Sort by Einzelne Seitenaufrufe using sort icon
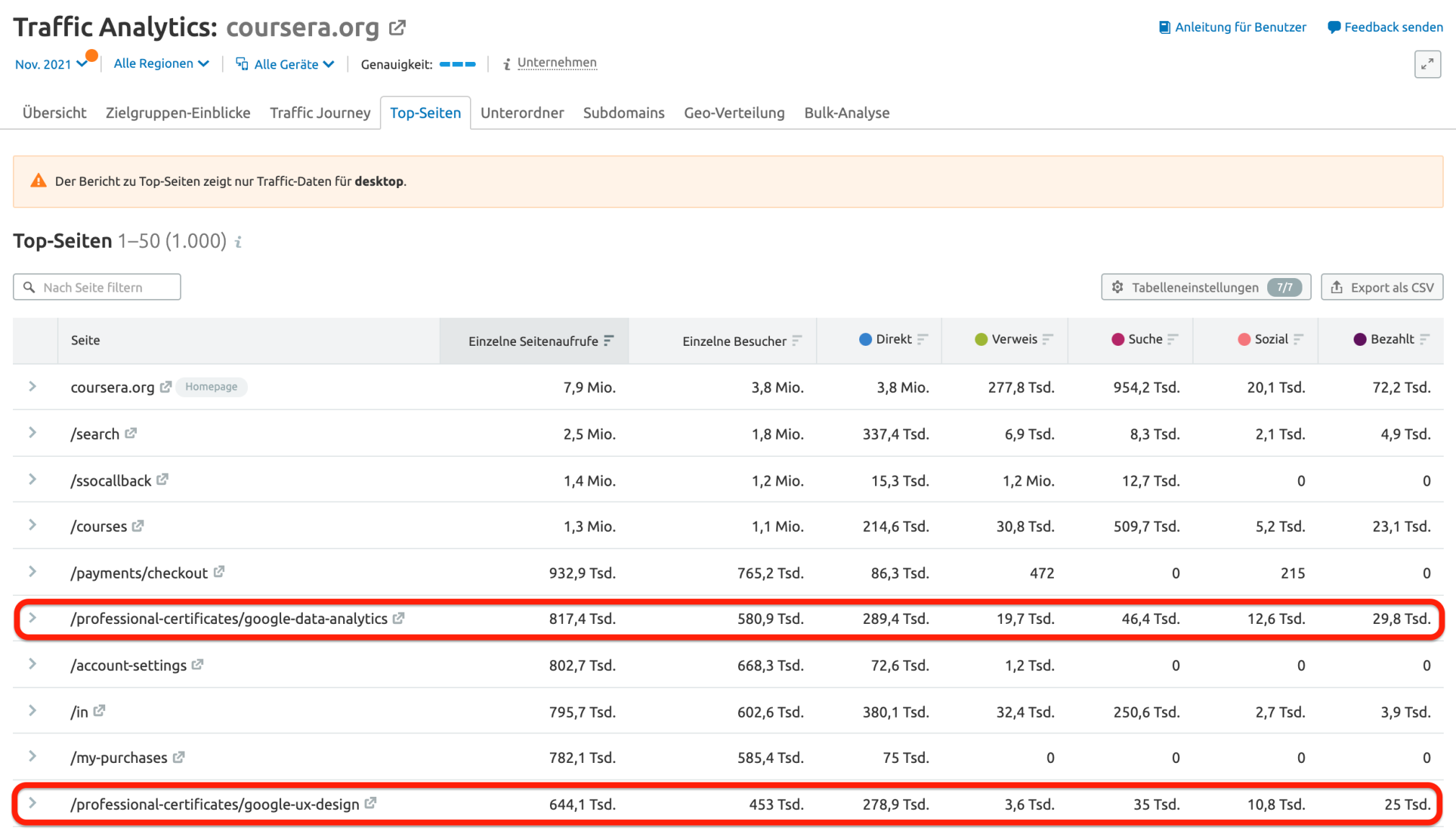 [609, 340]
